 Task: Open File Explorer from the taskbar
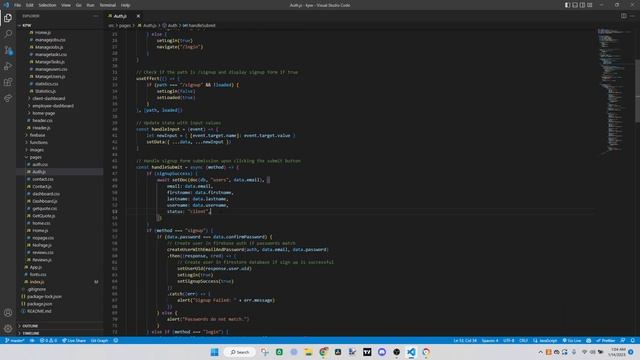tap(308, 352)
